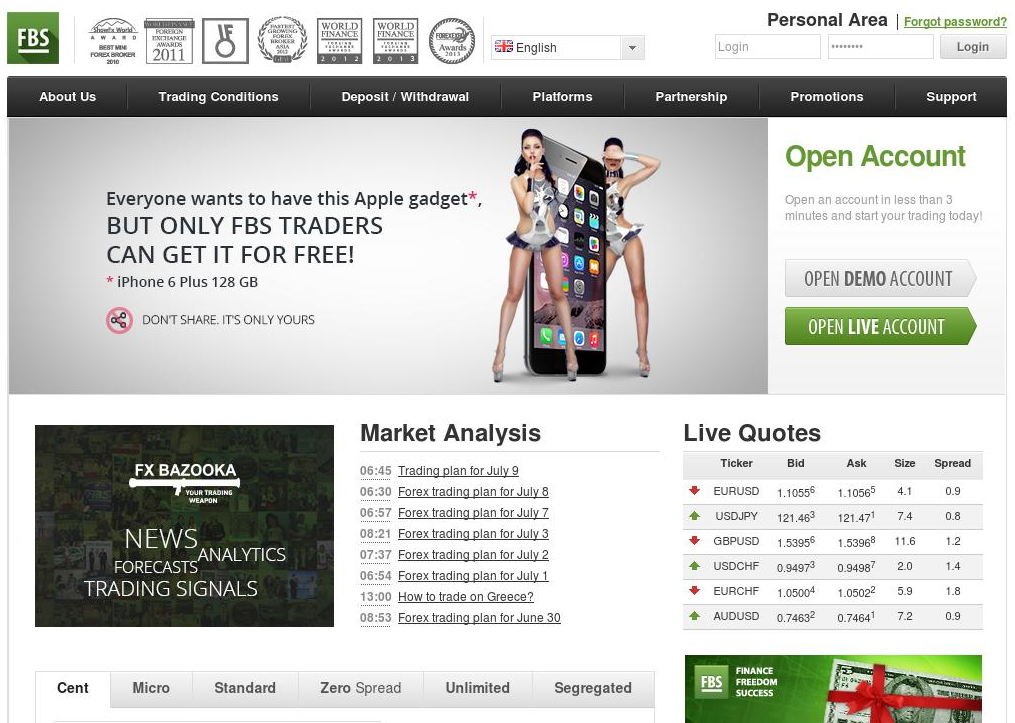
Task: Click the Live Quotes heading
Action: 752,433
